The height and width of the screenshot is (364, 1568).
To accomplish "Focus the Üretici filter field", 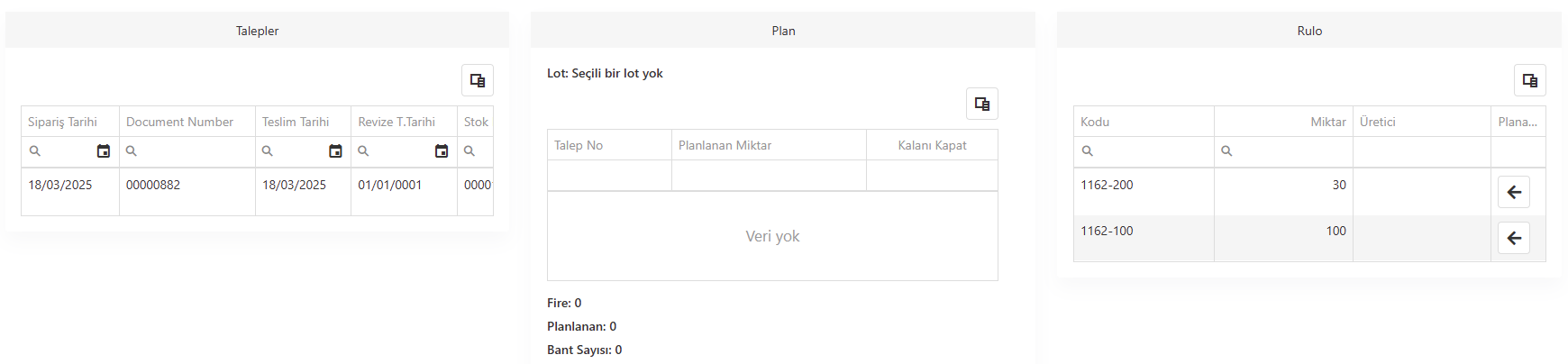I will pos(1421,151).
